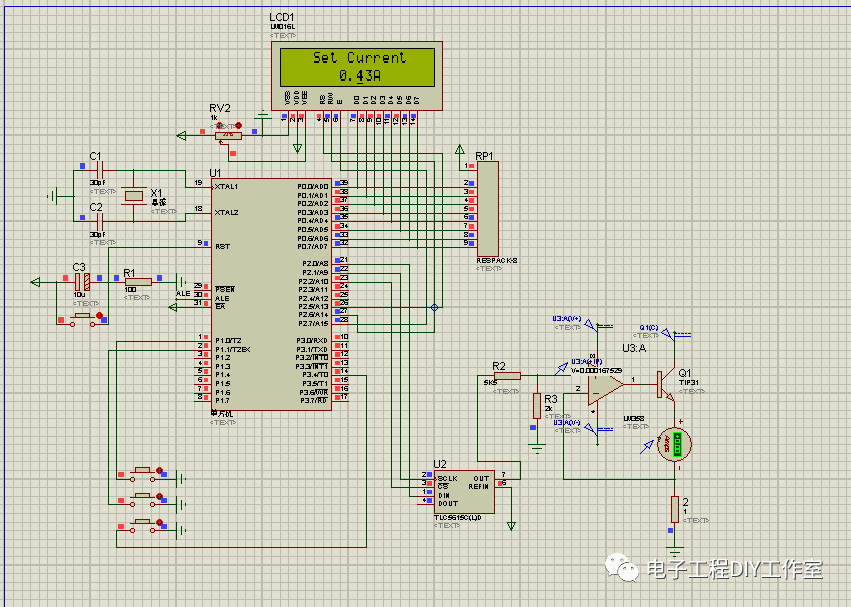Select the current probe arrow beside ammeter
This screenshot has width=851, height=607.
(x=647, y=446)
